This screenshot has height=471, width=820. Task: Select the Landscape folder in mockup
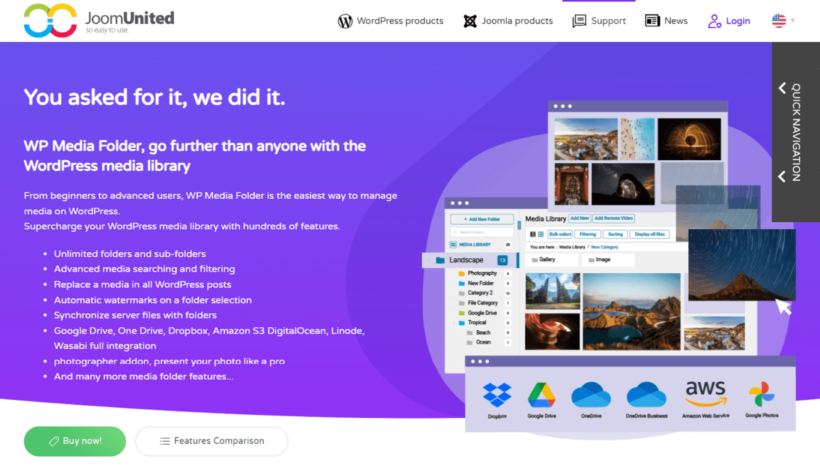click(470, 260)
